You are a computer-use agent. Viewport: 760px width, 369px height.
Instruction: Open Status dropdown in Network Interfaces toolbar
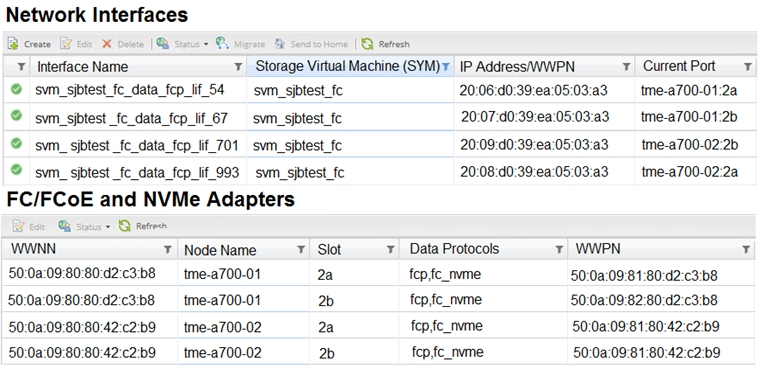[x=182, y=44]
